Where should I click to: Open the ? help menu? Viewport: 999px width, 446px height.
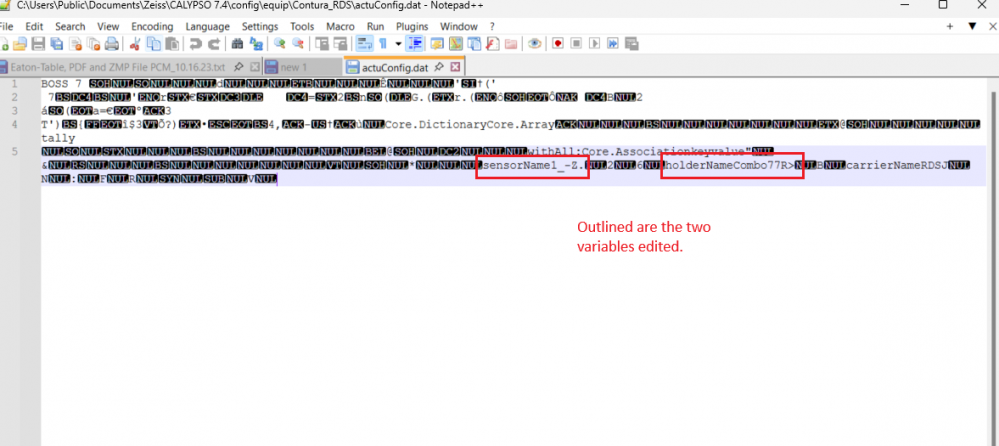tap(492, 27)
